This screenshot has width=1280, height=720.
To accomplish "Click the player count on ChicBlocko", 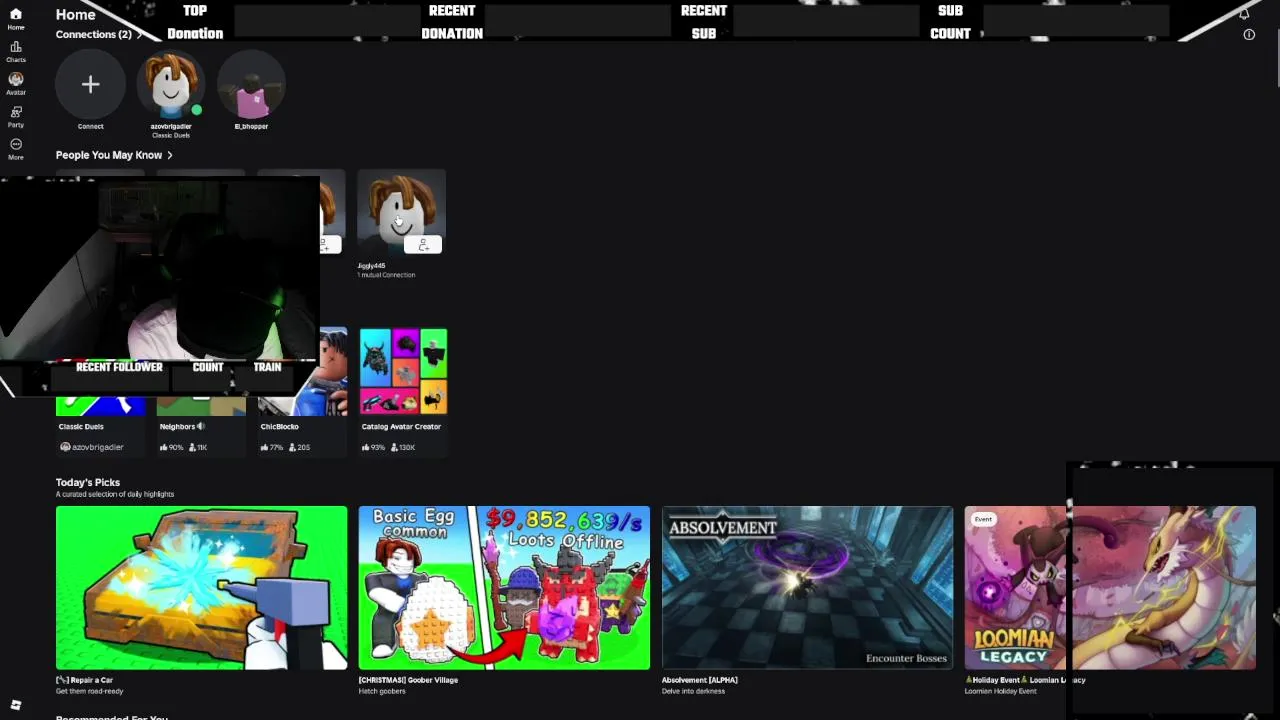I will pos(299,447).
